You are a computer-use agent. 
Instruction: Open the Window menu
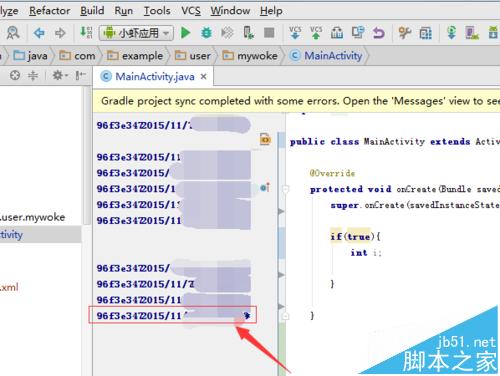click(230, 11)
